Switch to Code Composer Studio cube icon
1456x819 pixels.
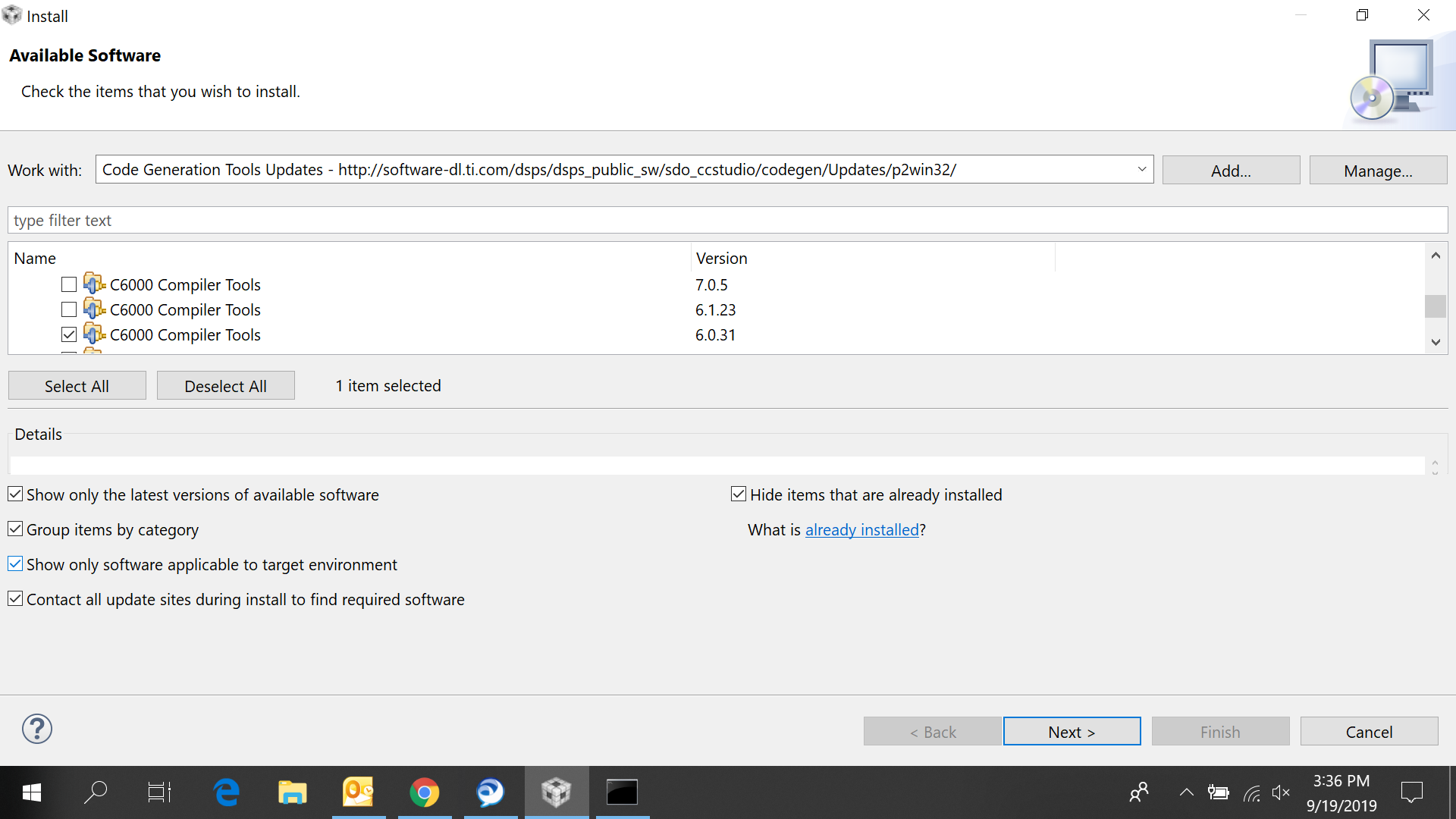click(556, 793)
